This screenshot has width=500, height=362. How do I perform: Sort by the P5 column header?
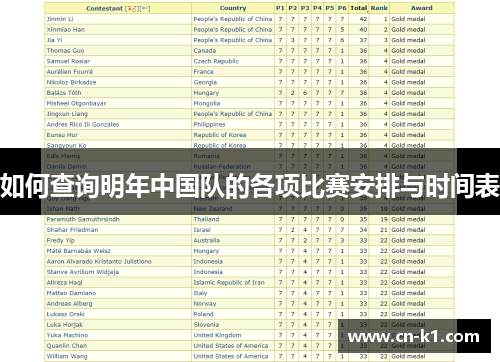[329, 8]
